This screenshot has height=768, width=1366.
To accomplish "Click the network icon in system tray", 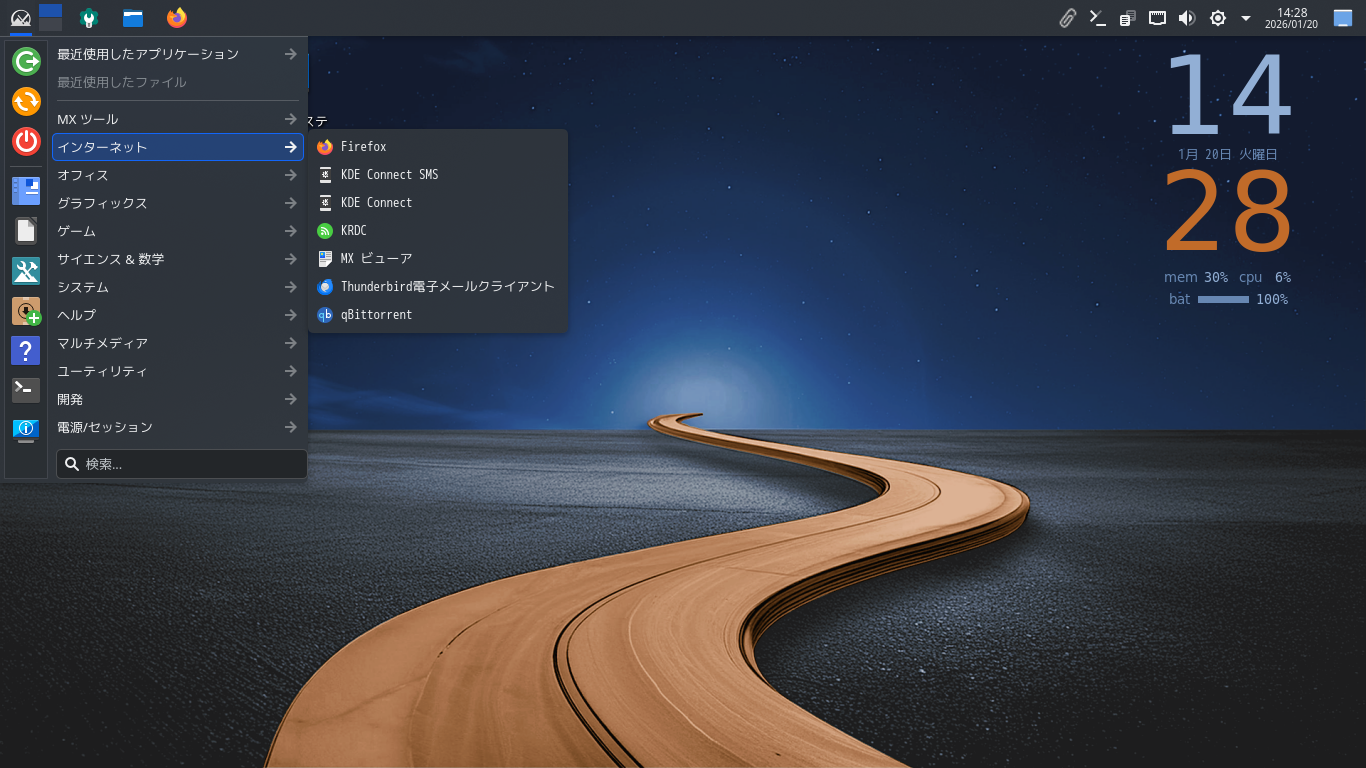I will pyautogui.click(x=1157, y=18).
